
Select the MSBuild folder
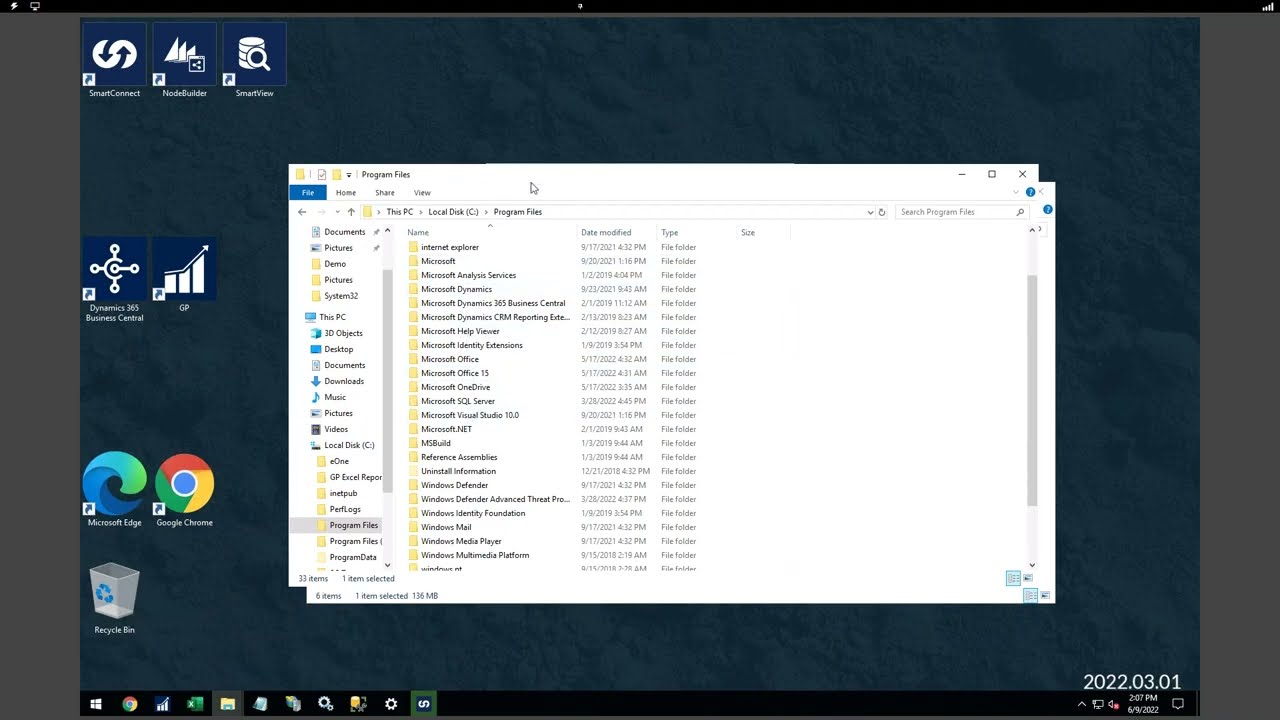436,443
